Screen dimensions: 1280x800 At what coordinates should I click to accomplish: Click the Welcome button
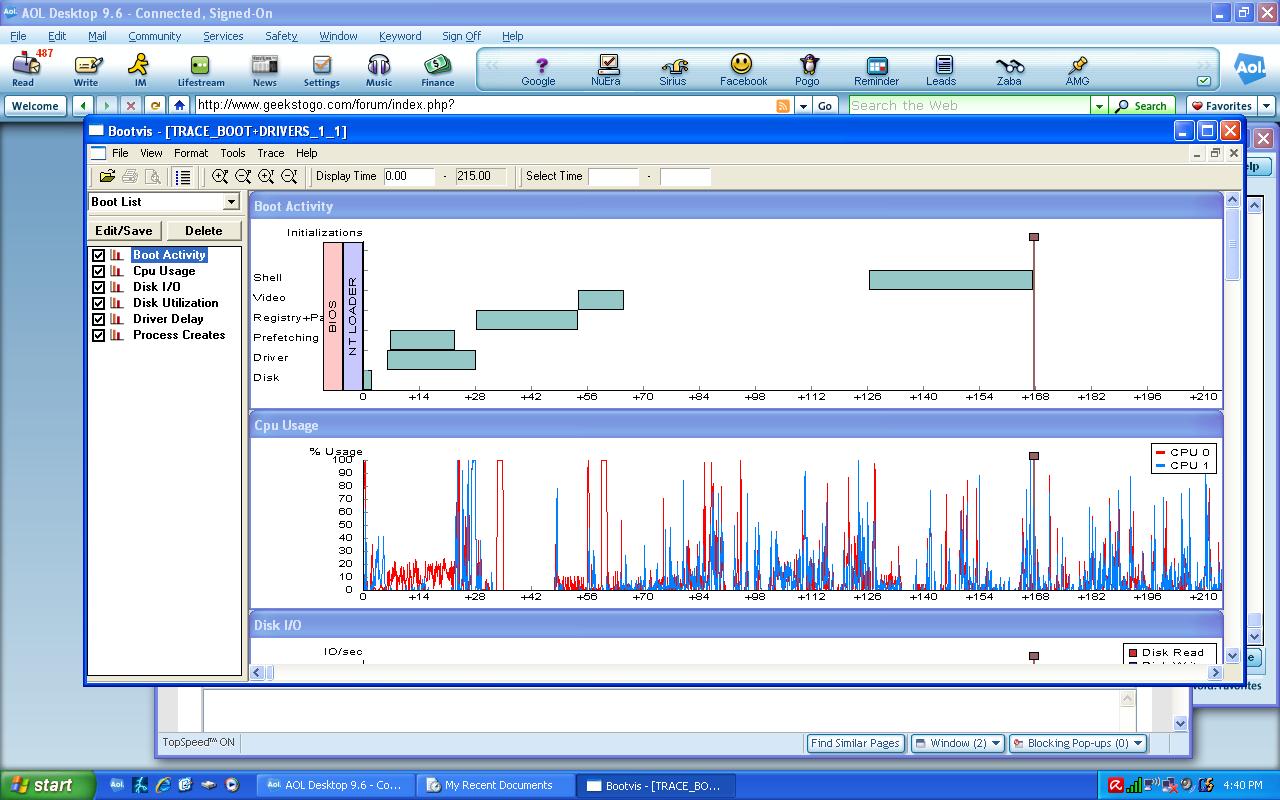tap(35, 105)
